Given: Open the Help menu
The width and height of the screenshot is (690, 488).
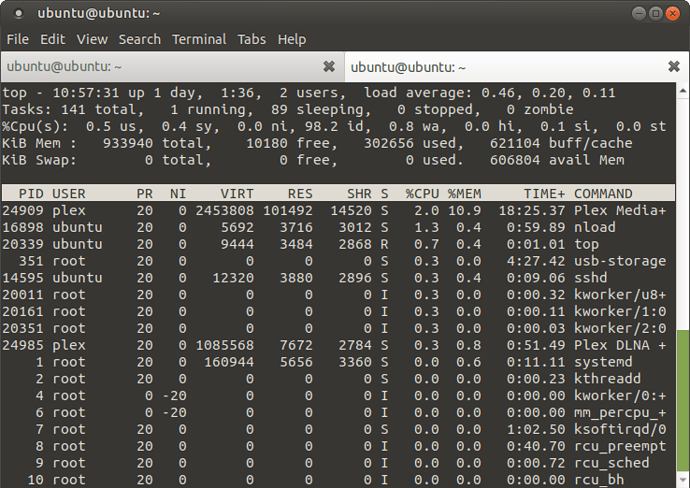Looking at the screenshot, I should (x=292, y=39).
